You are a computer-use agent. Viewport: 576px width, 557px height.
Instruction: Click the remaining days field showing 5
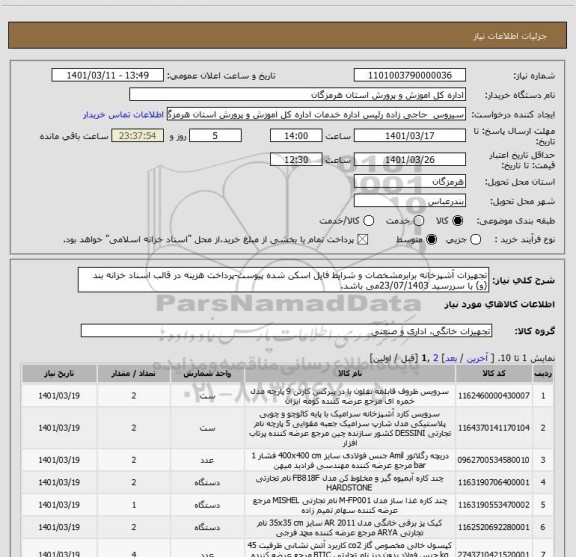point(215,136)
